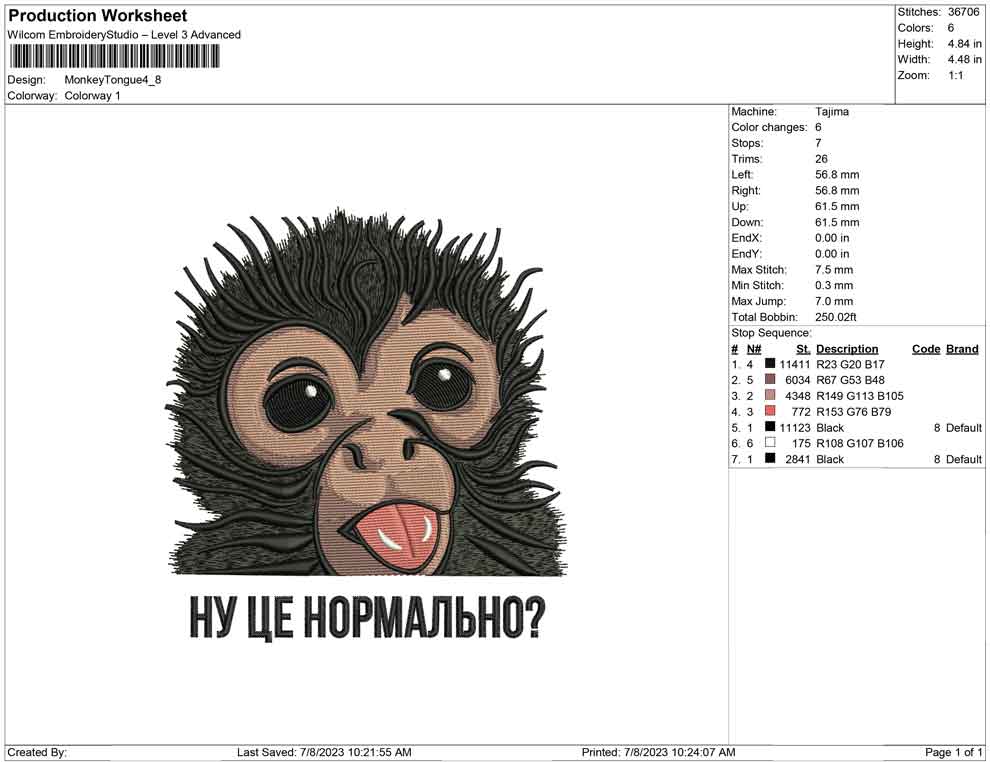Image resolution: width=990 pixels, height=762 pixels.
Task: Click the Max Stitch value "7.5 mm"
Action: point(834,270)
